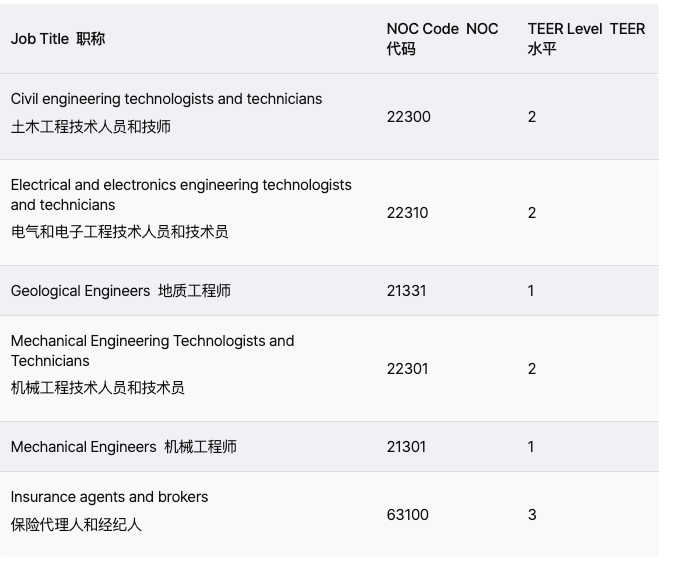Select Electrical and electronics engineering technologists title

point(181,195)
